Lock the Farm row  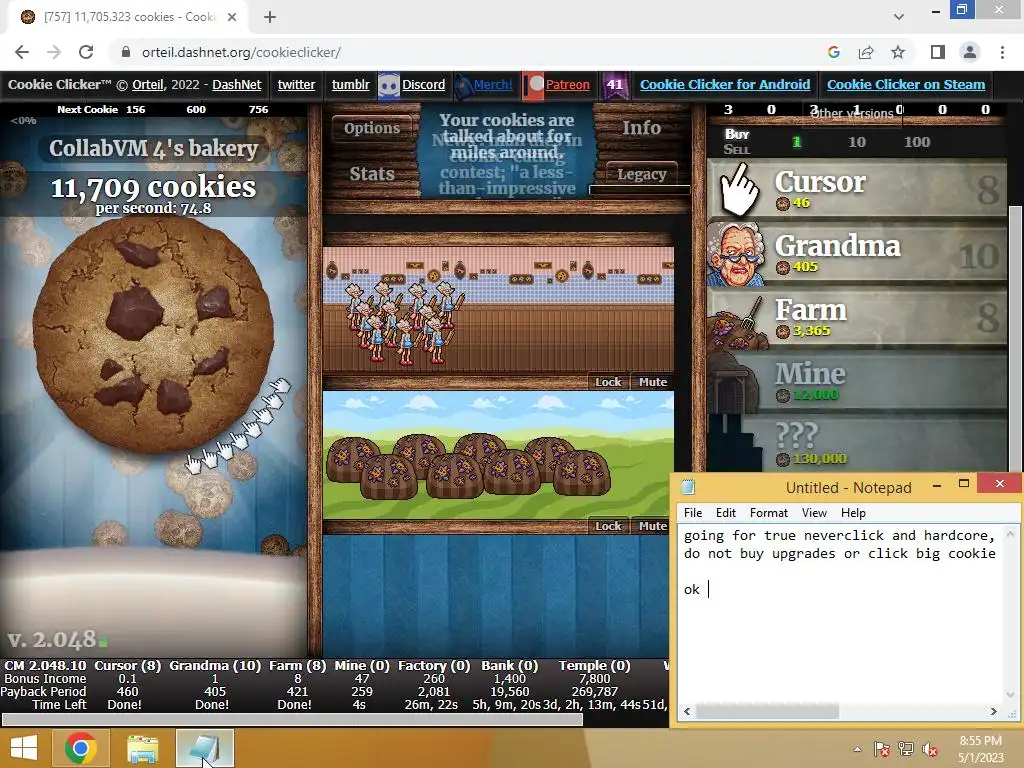coord(608,526)
